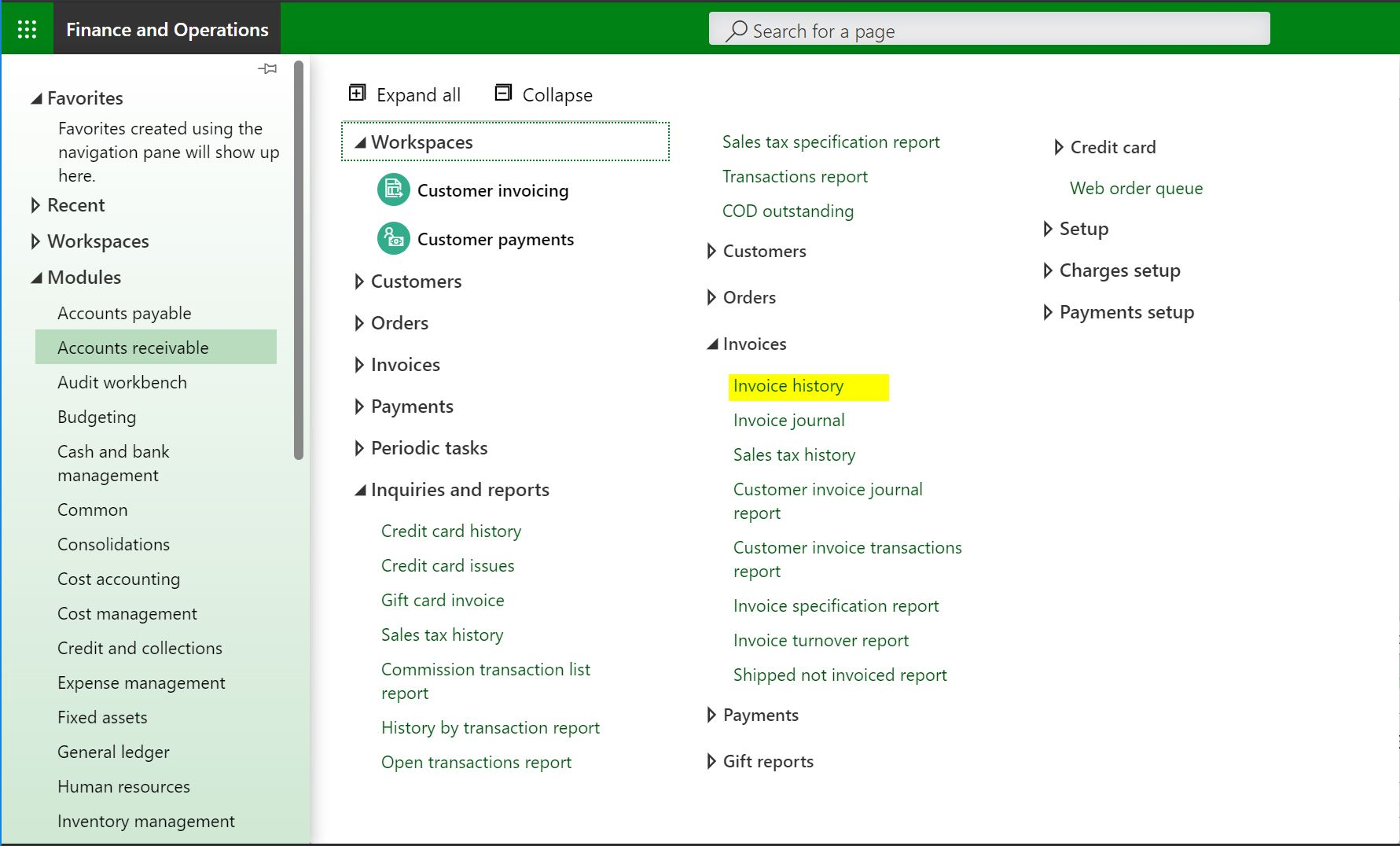
Task: Click the Expand all plus icon
Action: pos(357,94)
